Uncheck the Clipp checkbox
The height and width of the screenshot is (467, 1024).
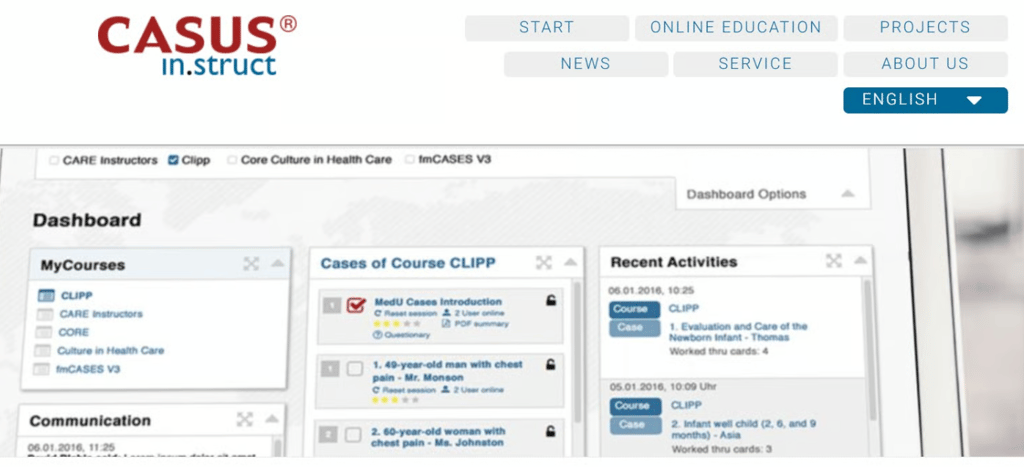point(173,160)
